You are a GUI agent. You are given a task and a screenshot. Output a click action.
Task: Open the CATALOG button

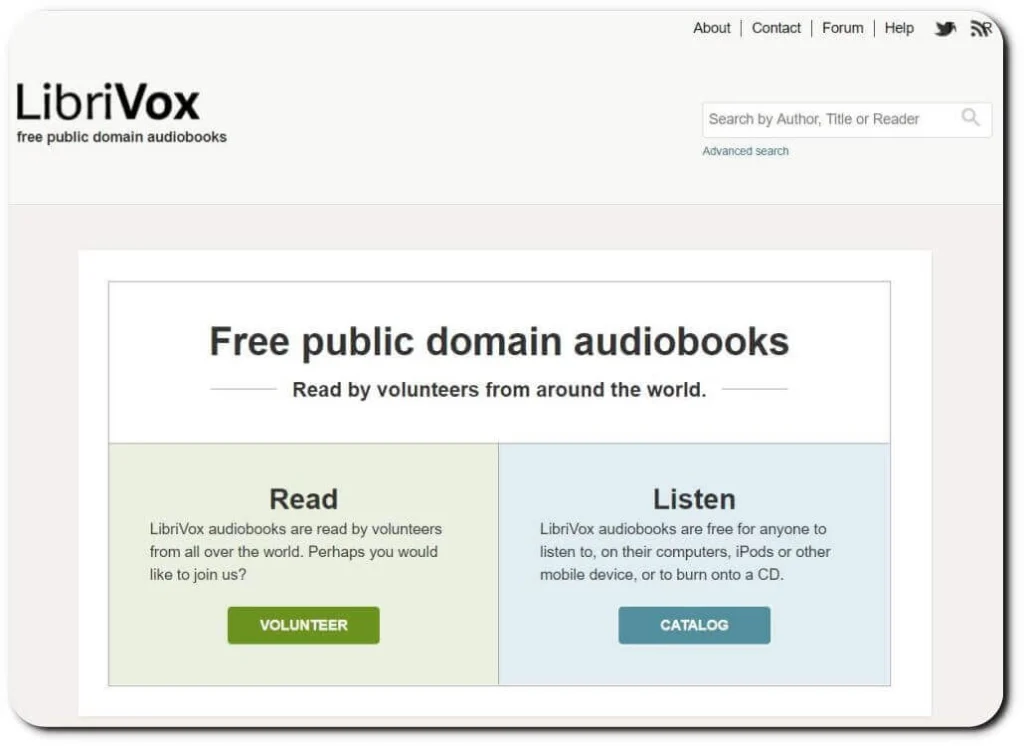[694, 625]
